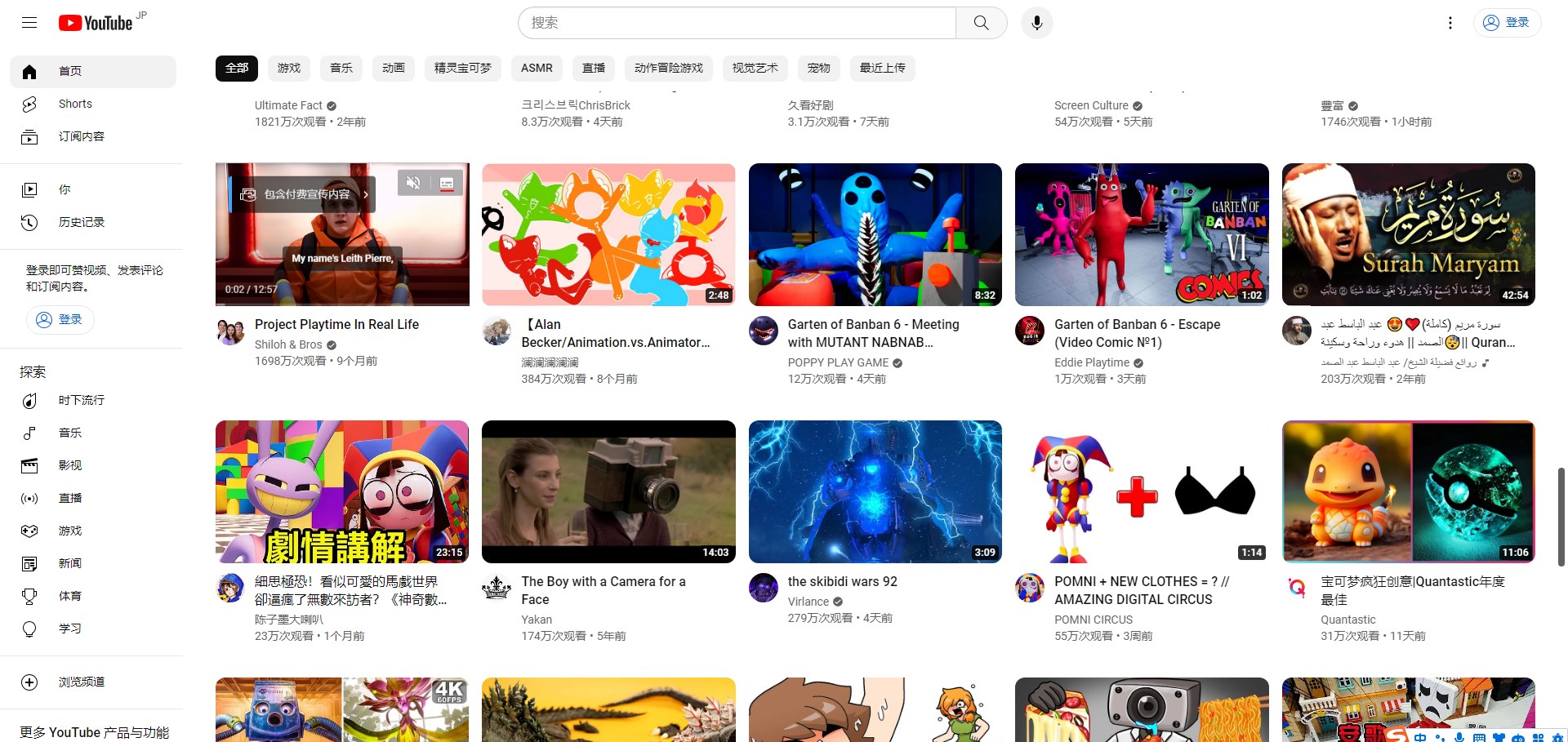Viewport: 1568px width, 742px height.
Task: Open the Shiloh & Bros channel link
Action: click(x=288, y=344)
